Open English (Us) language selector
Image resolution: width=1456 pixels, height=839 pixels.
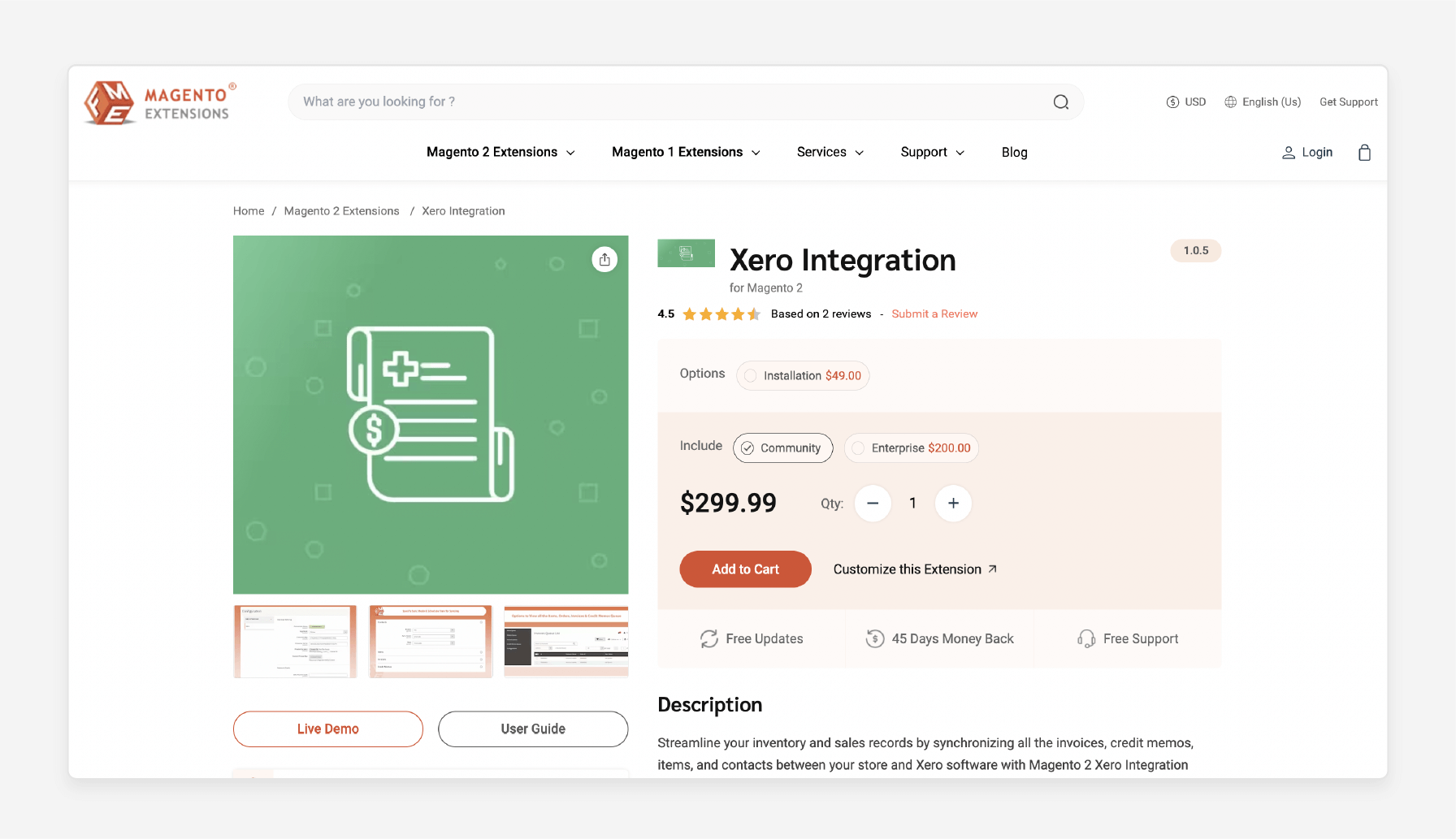[x=1263, y=102]
